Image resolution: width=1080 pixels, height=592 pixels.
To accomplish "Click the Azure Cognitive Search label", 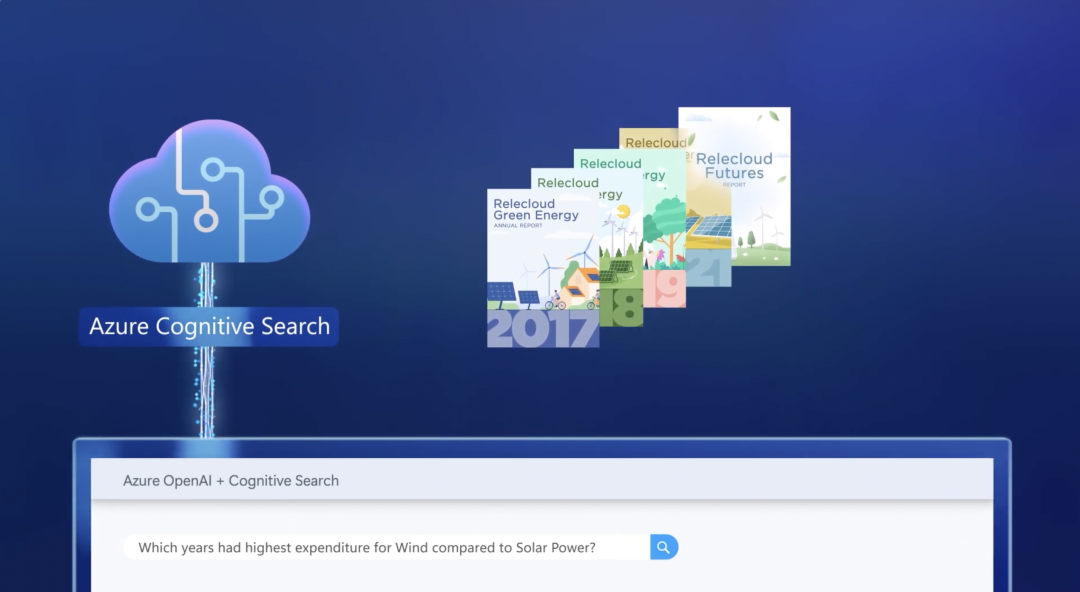I will coord(209,326).
